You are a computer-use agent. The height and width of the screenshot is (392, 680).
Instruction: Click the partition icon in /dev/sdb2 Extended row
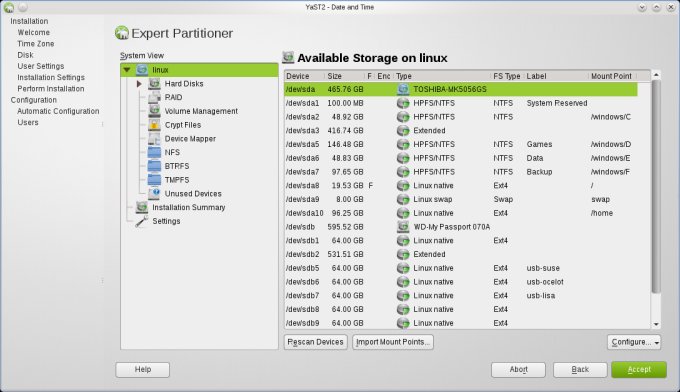click(x=403, y=255)
